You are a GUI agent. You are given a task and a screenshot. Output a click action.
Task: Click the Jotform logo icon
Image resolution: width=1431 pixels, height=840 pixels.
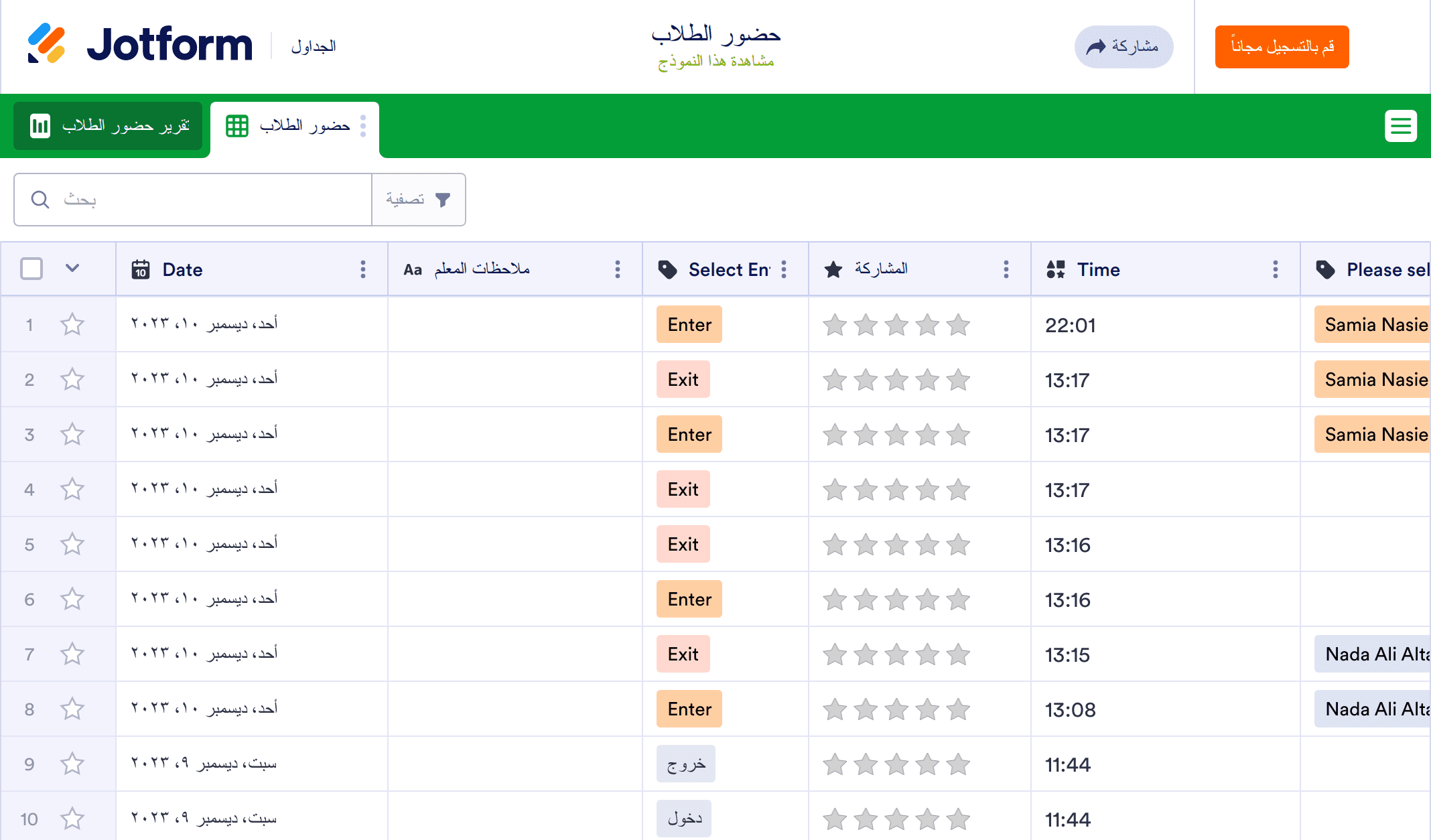(46, 44)
